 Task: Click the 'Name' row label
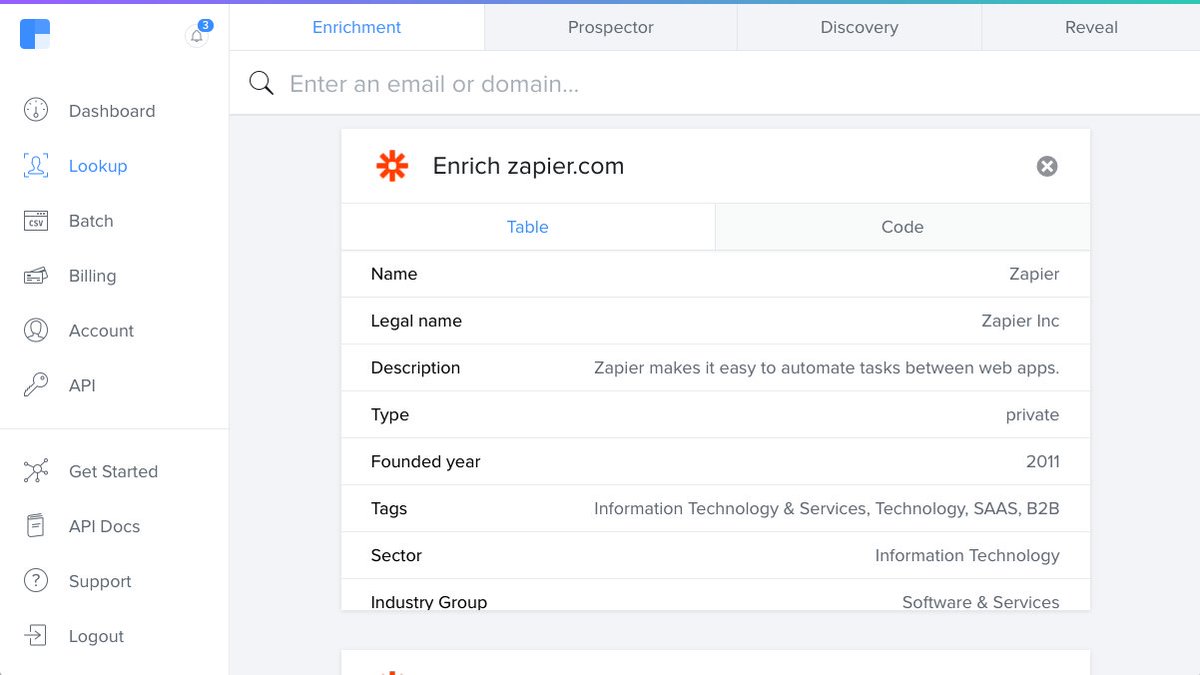(394, 274)
